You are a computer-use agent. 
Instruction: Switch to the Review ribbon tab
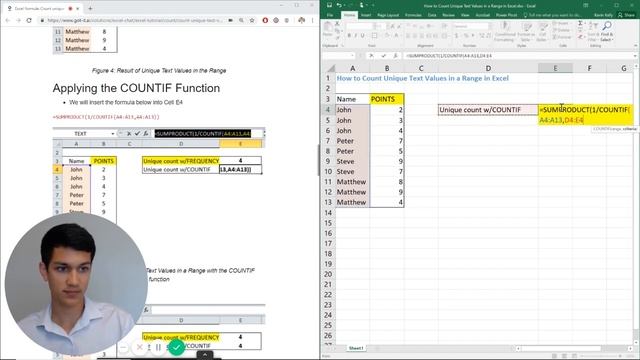pyautogui.click(x=449, y=15)
